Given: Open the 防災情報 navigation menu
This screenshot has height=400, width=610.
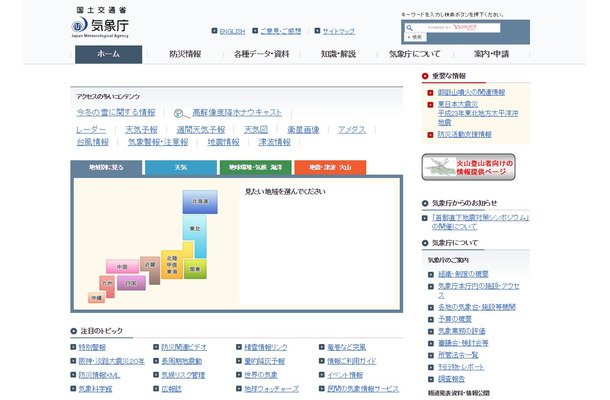Looking at the screenshot, I should pyautogui.click(x=185, y=54).
